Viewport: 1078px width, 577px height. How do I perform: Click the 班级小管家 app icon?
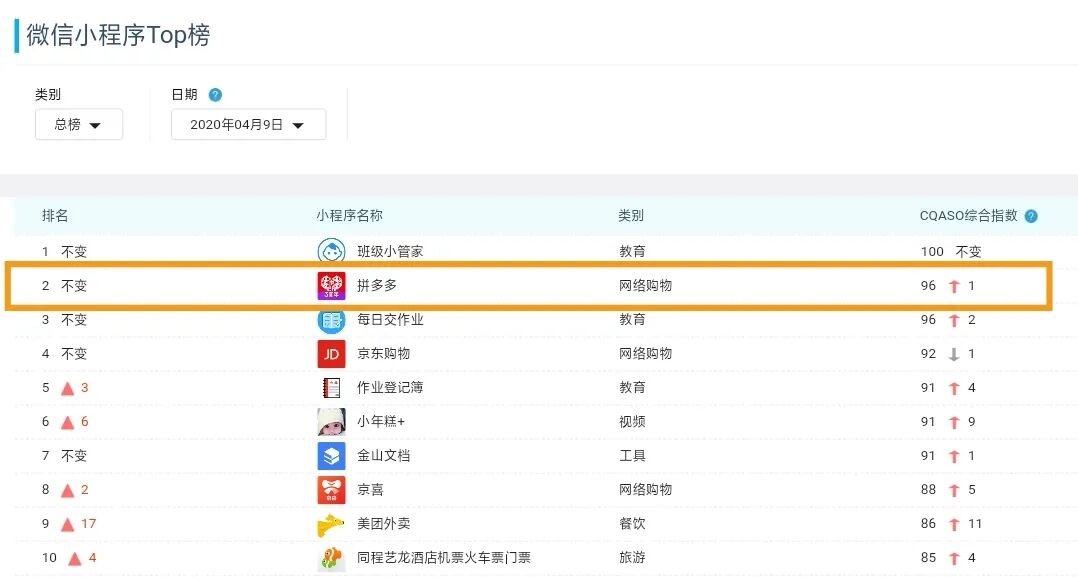pyautogui.click(x=331, y=251)
